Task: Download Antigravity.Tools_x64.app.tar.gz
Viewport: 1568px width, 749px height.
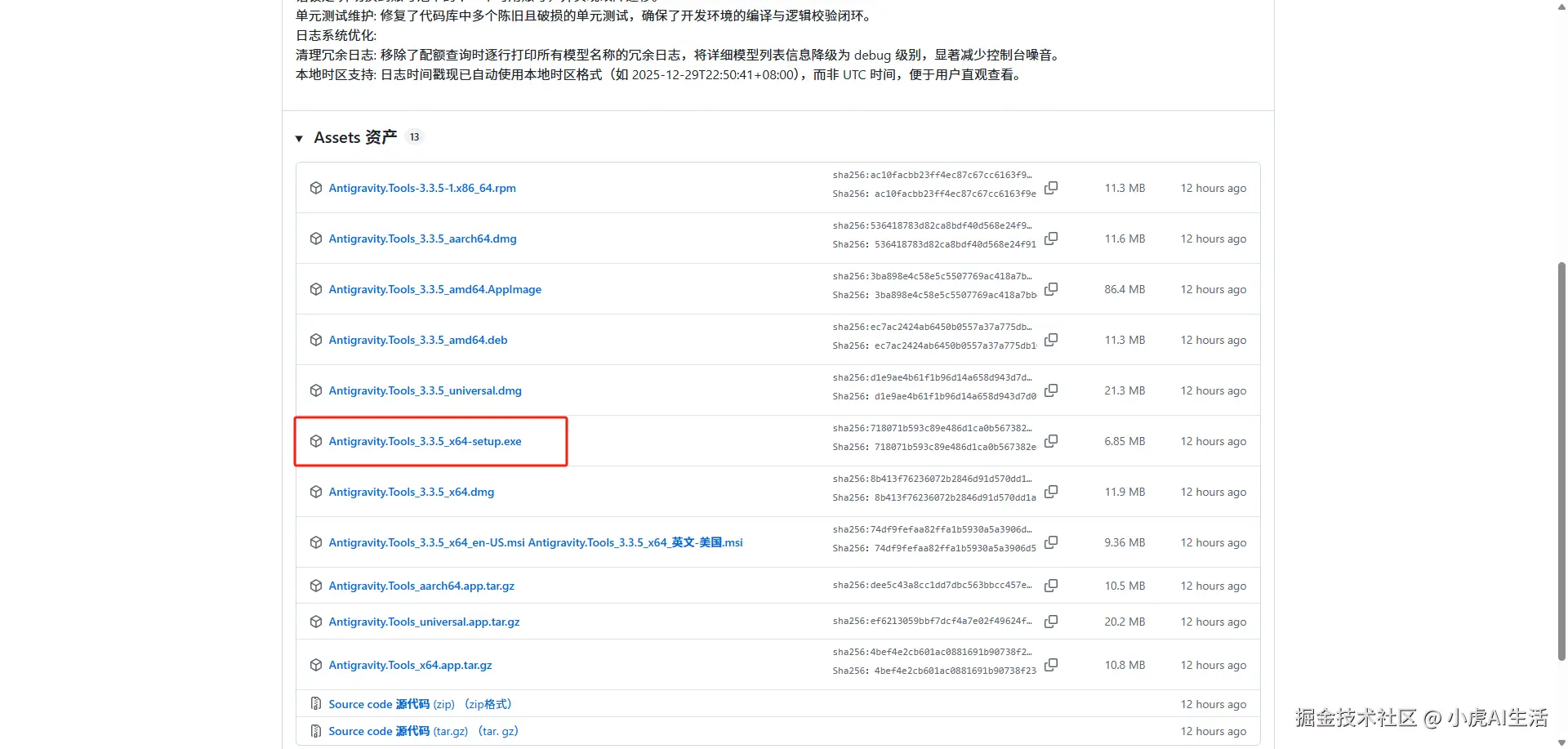Action: pyautogui.click(x=411, y=665)
